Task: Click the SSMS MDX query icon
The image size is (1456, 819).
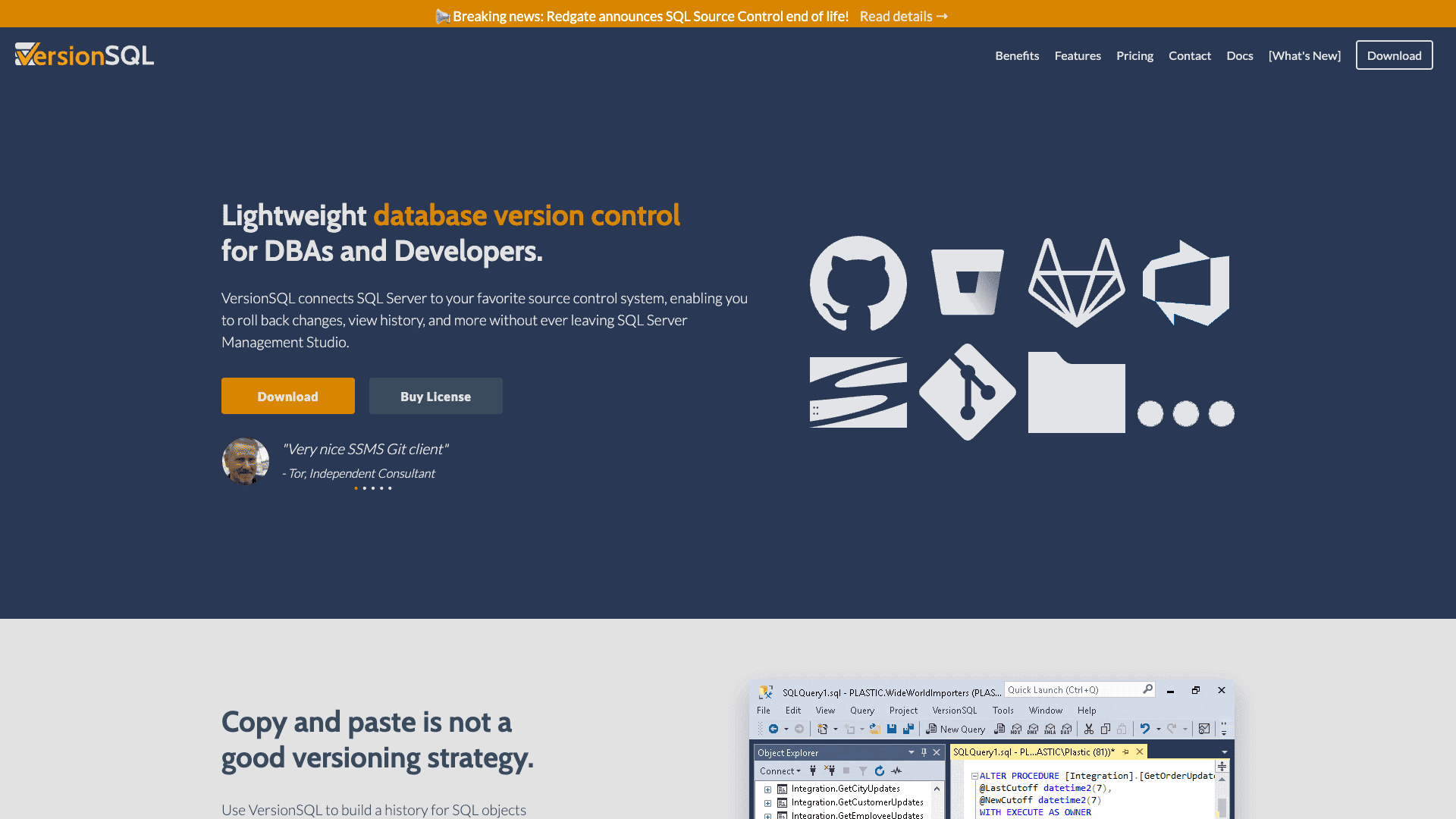Action: click(x=1016, y=730)
